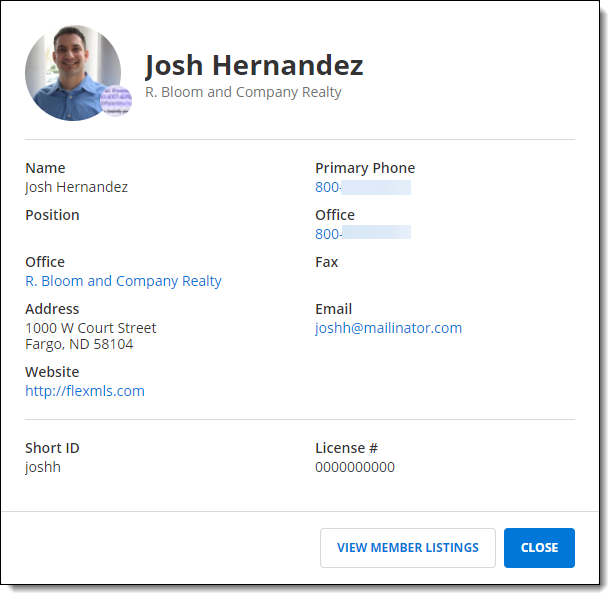
Task: Email joshh@mailinator.com
Action: pos(388,328)
